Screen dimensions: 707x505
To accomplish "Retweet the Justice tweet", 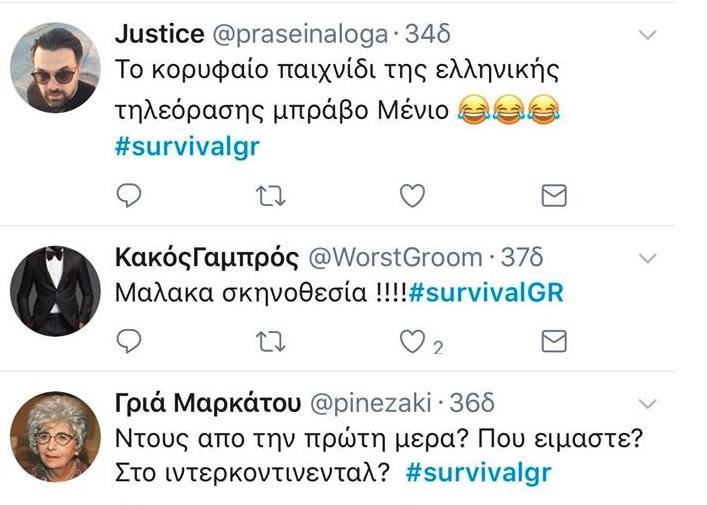I will coord(271,196).
